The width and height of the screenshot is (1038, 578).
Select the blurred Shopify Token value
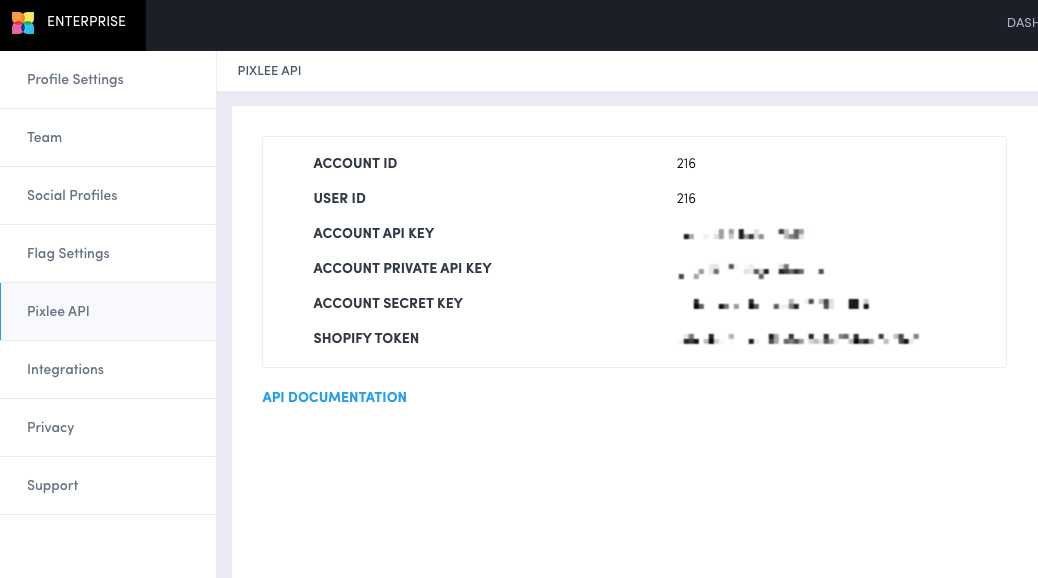(800, 339)
